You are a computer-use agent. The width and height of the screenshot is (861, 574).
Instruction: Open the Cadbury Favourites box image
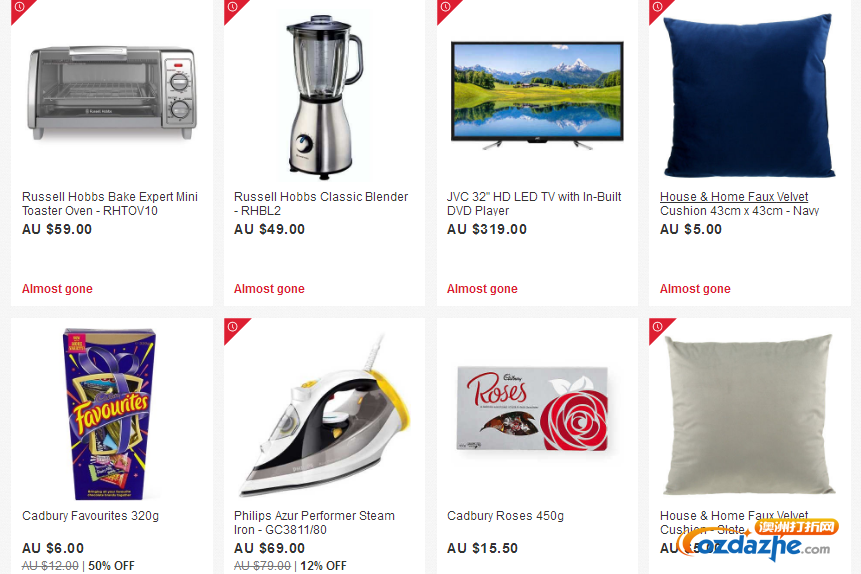(x=111, y=414)
